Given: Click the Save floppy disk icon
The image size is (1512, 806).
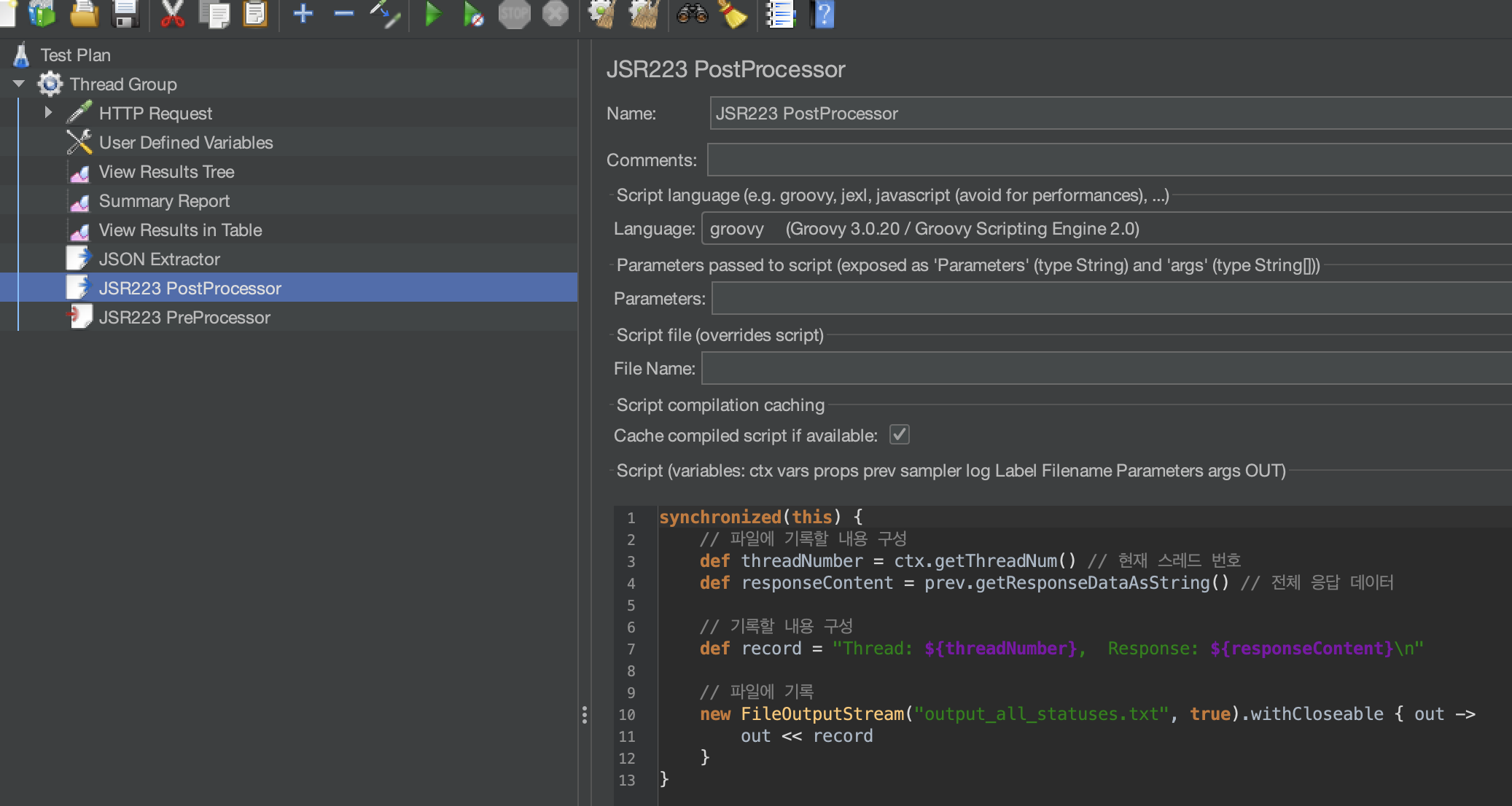Looking at the screenshot, I should (x=125, y=13).
